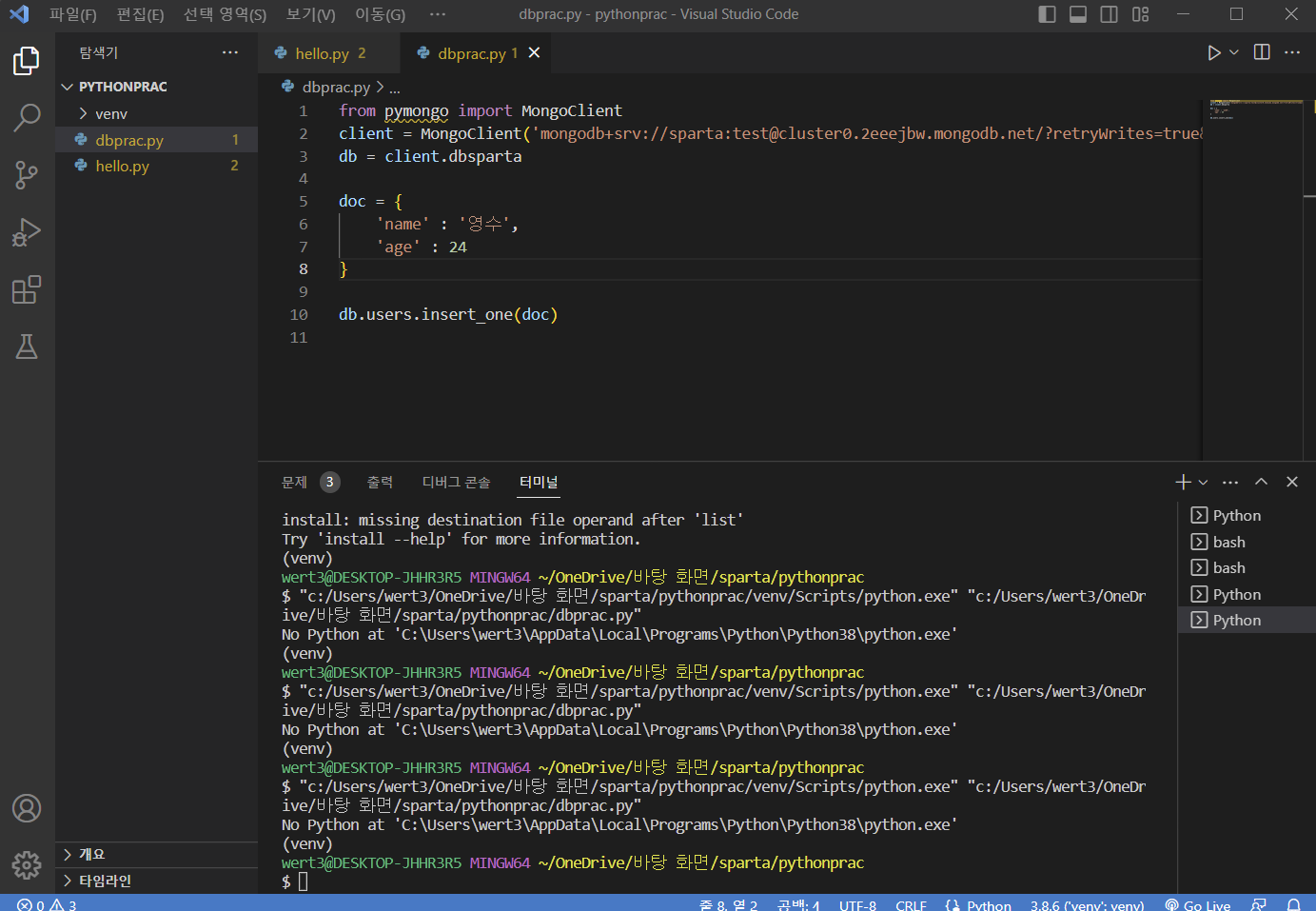1316x911 pixels.
Task: Open the 보기(V) menu
Action: tap(310, 14)
